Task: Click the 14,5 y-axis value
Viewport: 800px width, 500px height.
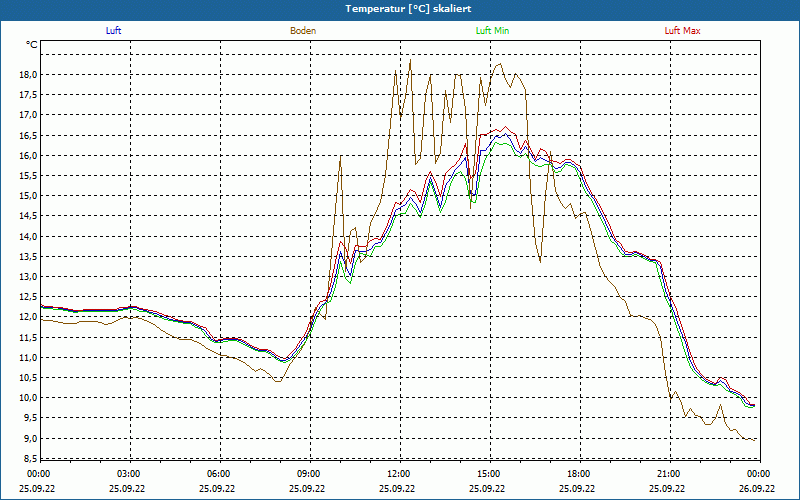Action: [29, 216]
